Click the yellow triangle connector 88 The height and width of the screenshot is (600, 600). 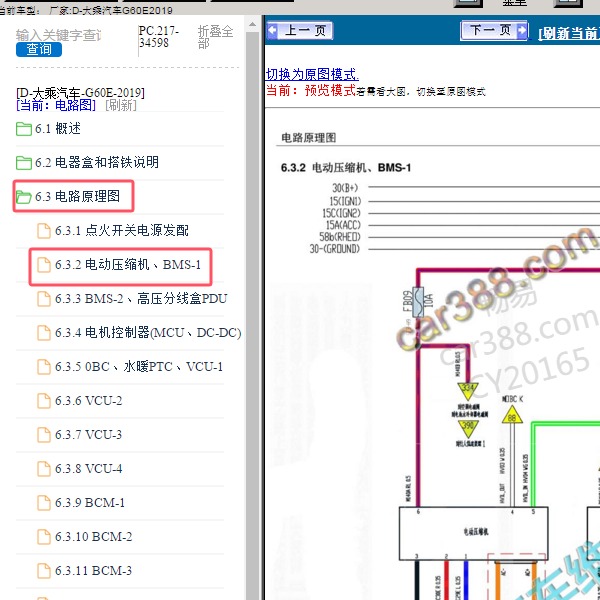(512, 416)
